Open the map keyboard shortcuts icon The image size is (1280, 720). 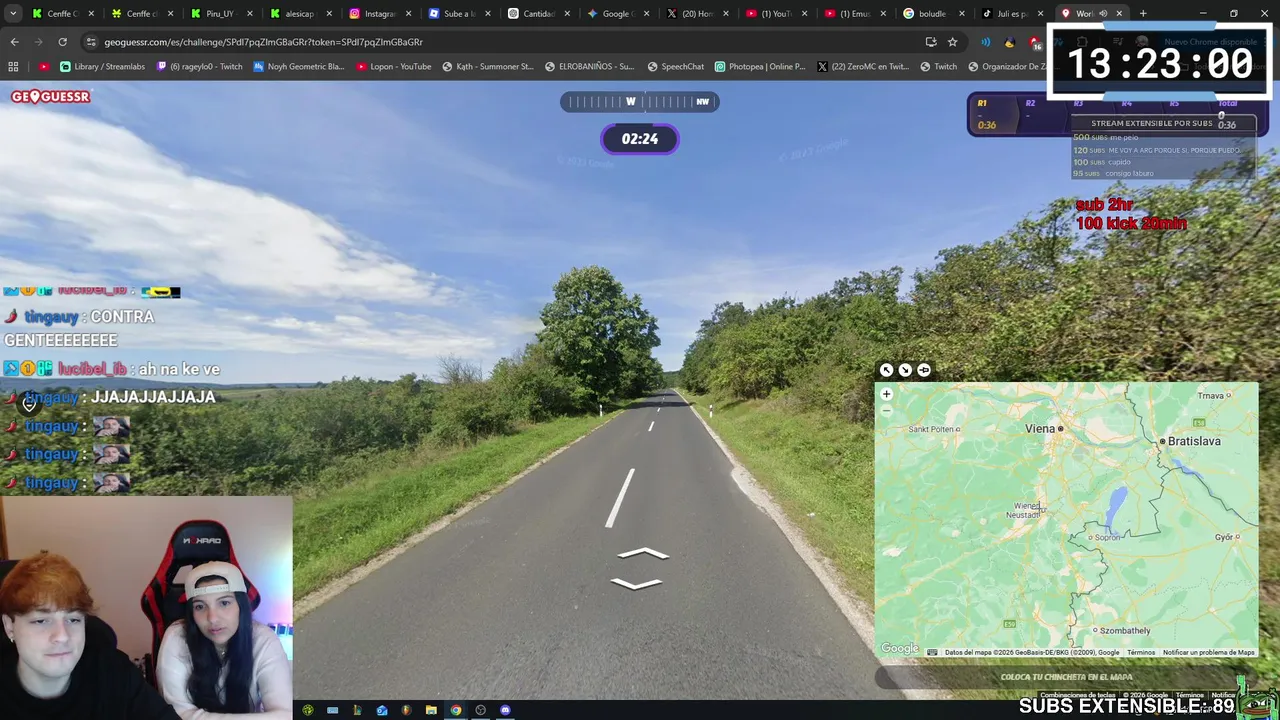click(932, 653)
